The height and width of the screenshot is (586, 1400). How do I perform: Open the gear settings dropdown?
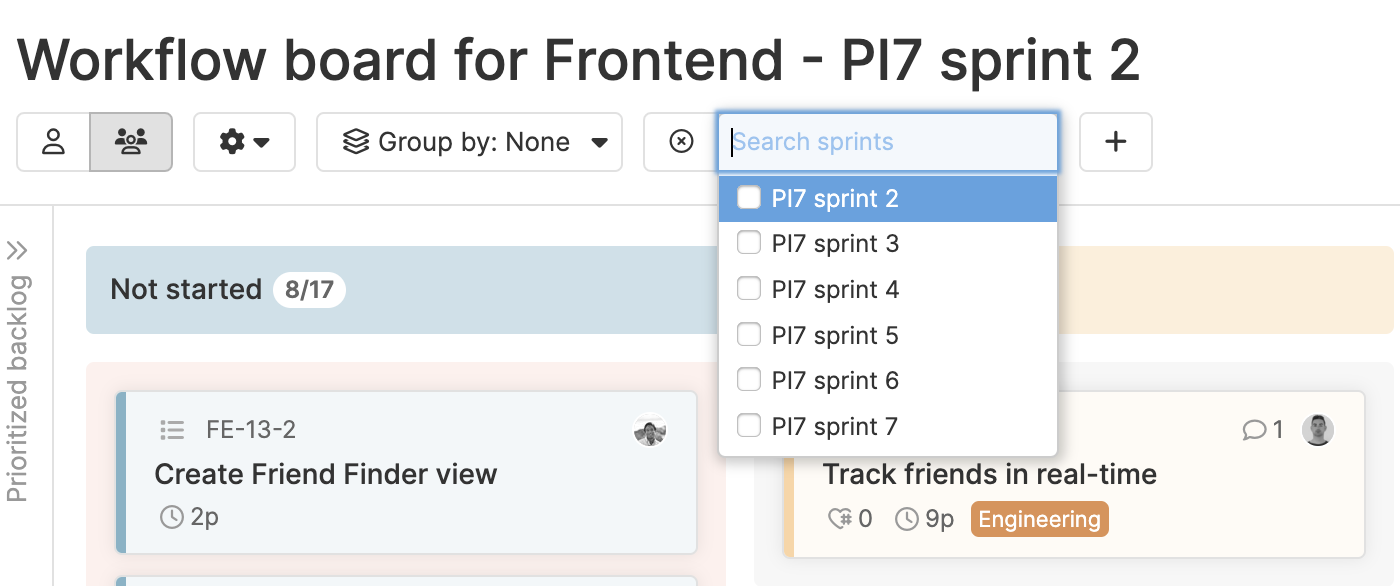pyautogui.click(x=244, y=142)
